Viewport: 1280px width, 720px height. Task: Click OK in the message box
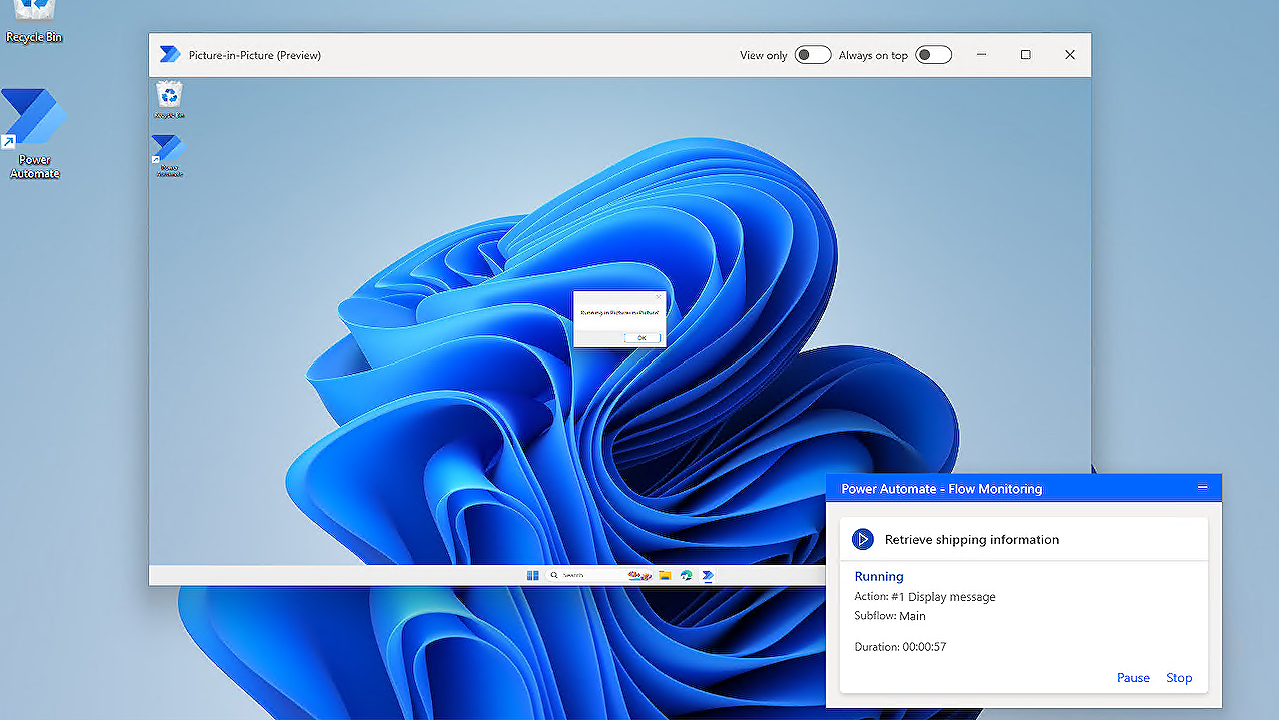(x=641, y=338)
